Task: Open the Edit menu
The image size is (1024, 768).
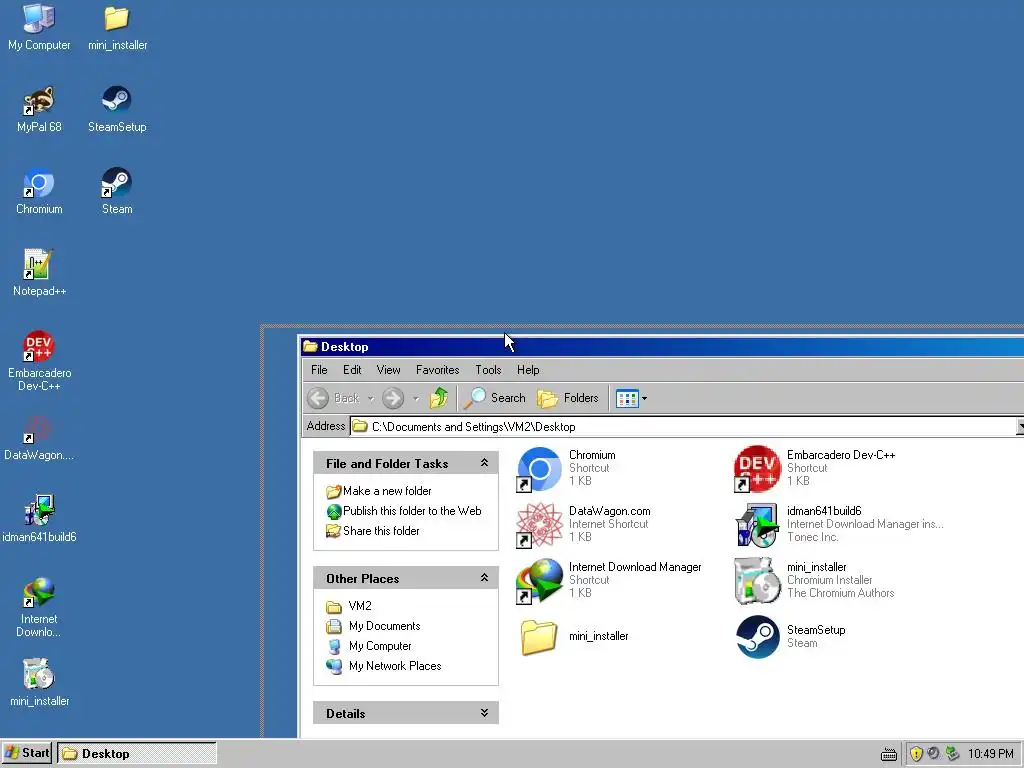Action: (352, 370)
